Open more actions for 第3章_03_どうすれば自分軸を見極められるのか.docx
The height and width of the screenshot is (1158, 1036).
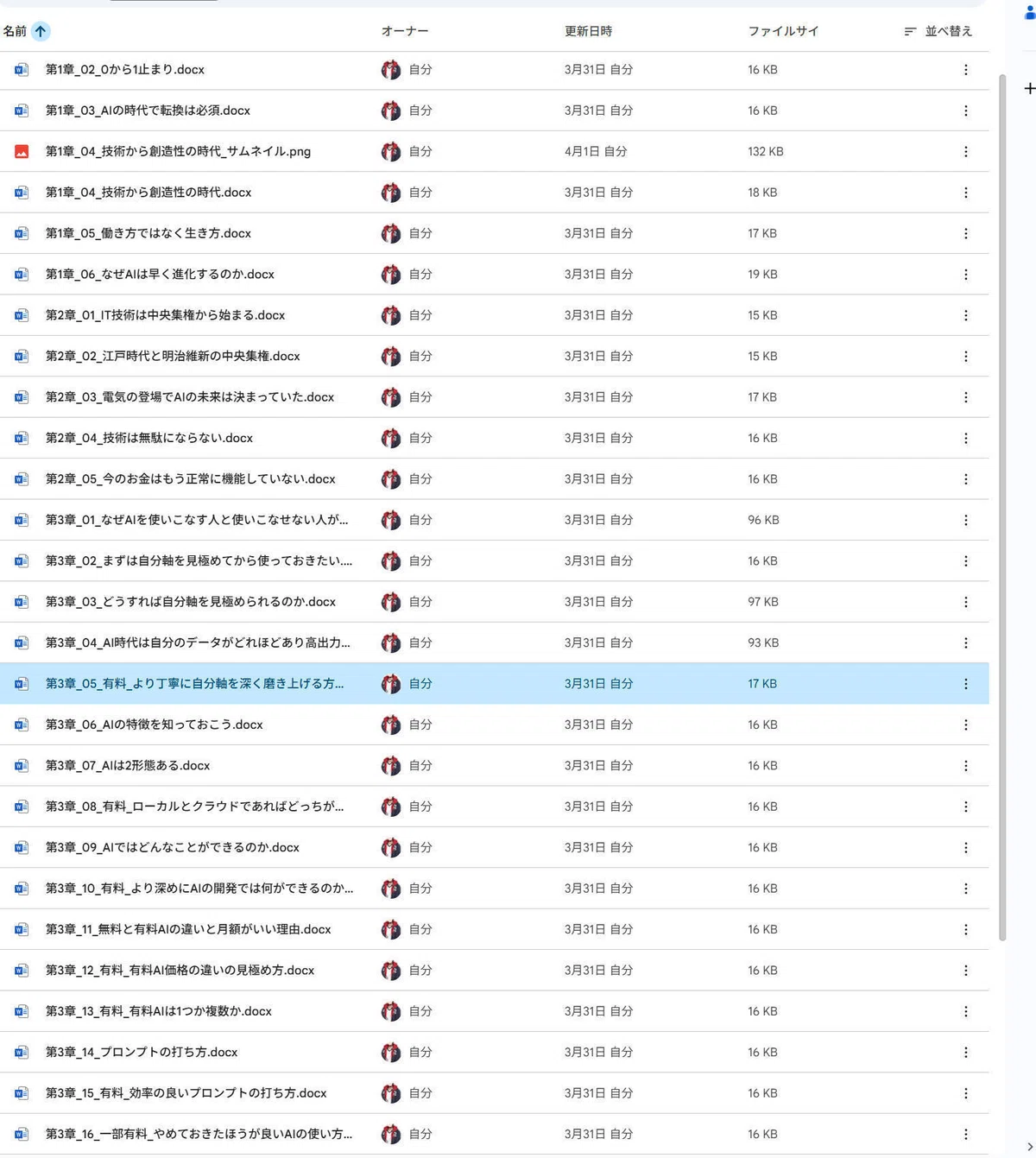click(965, 602)
